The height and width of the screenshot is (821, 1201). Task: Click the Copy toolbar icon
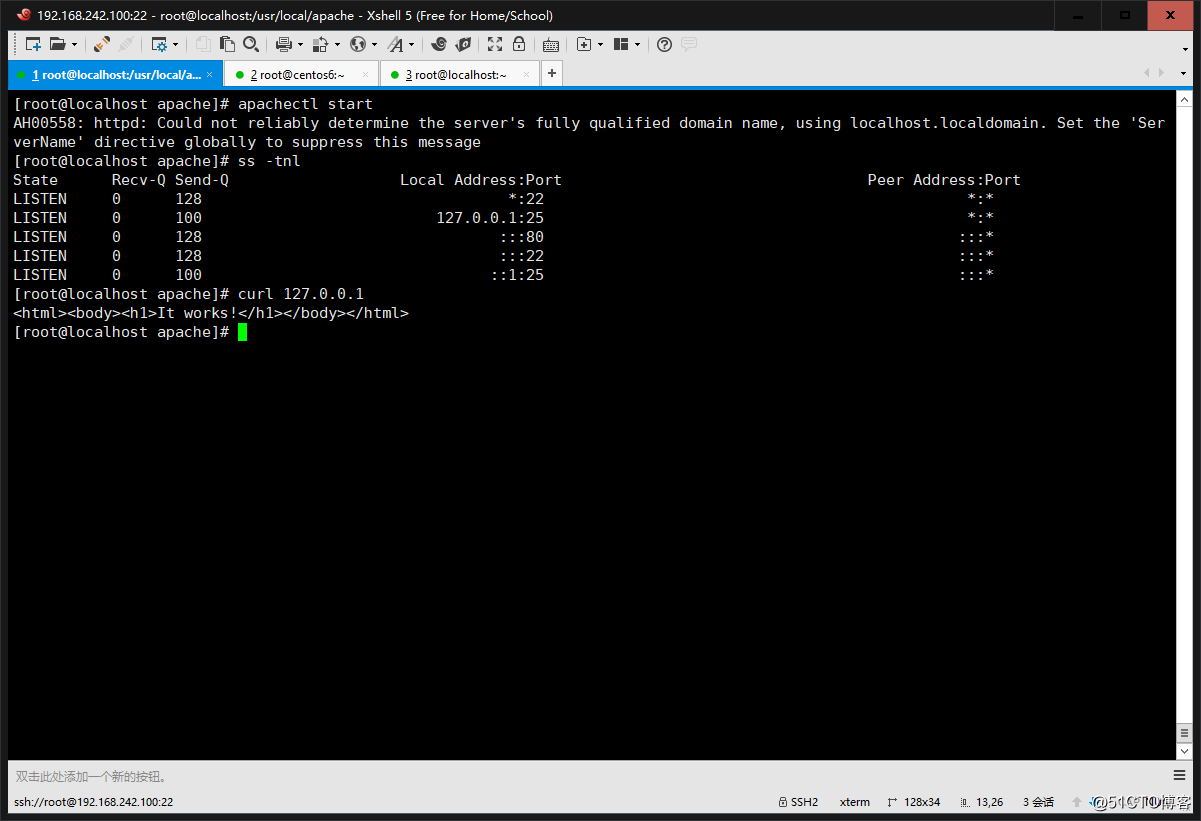[x=203, y=44]
